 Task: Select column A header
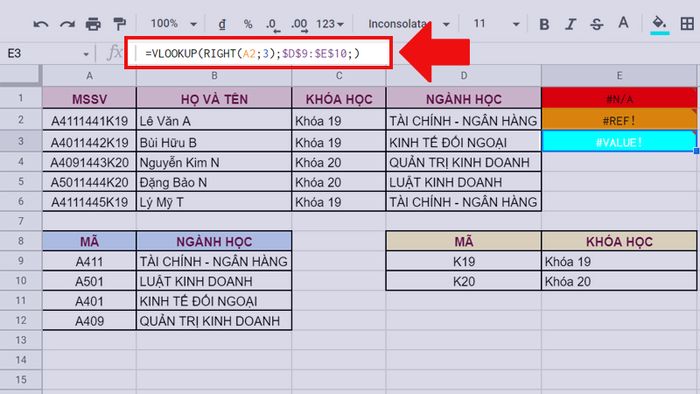pos(89,76)
